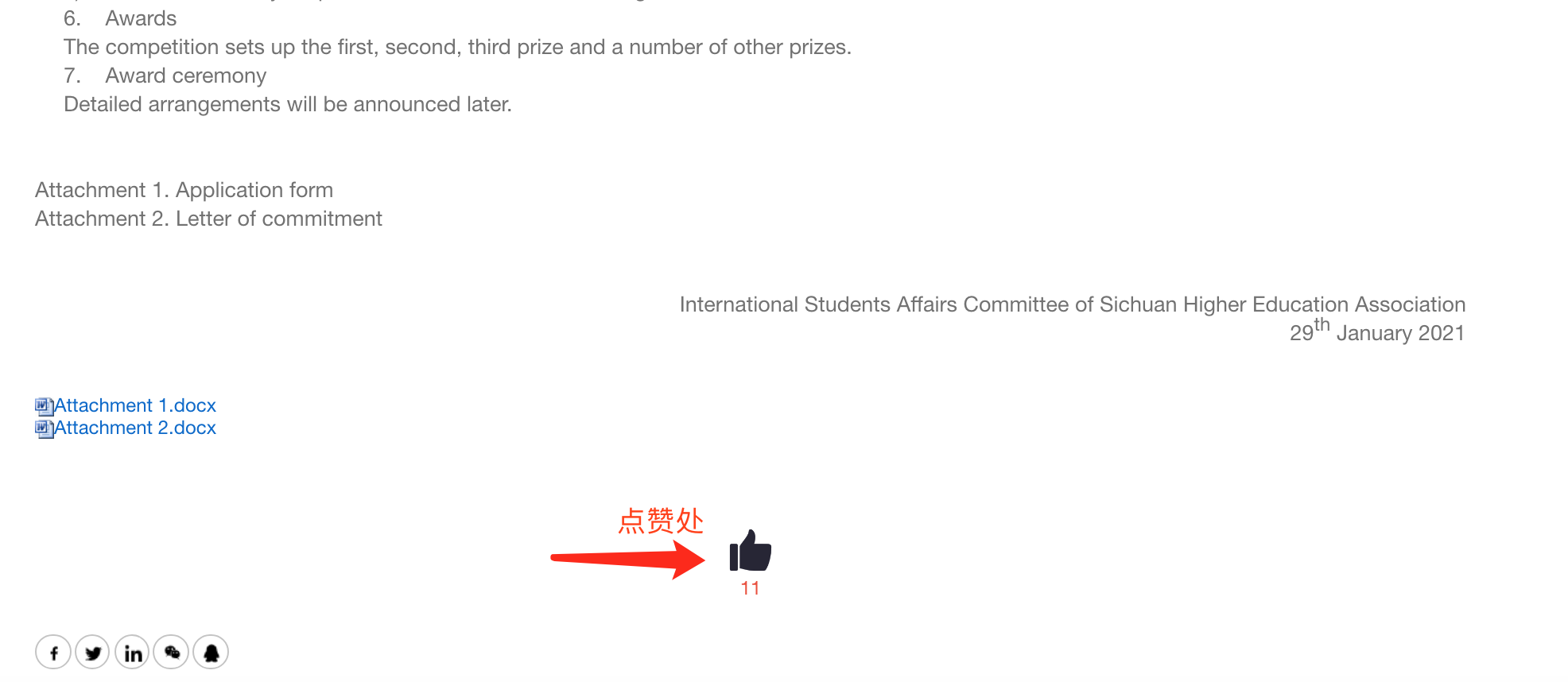Viewport: 1568px width, 682px height.
Task: Click the 'Detailed arrangements will be announced later' sentence
Action: coord(288,104)
